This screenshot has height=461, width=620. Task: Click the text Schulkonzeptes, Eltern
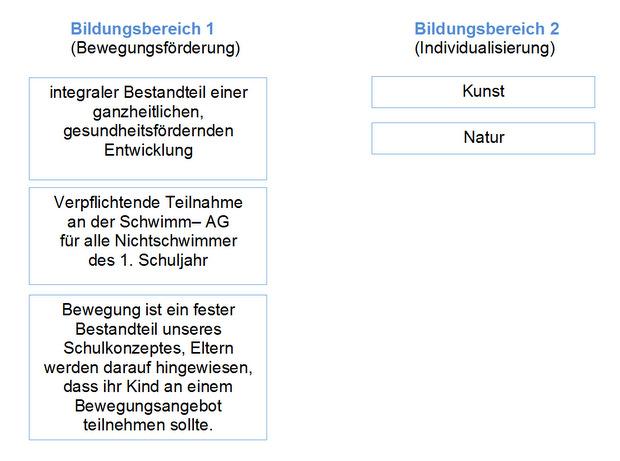pos(148,348)
